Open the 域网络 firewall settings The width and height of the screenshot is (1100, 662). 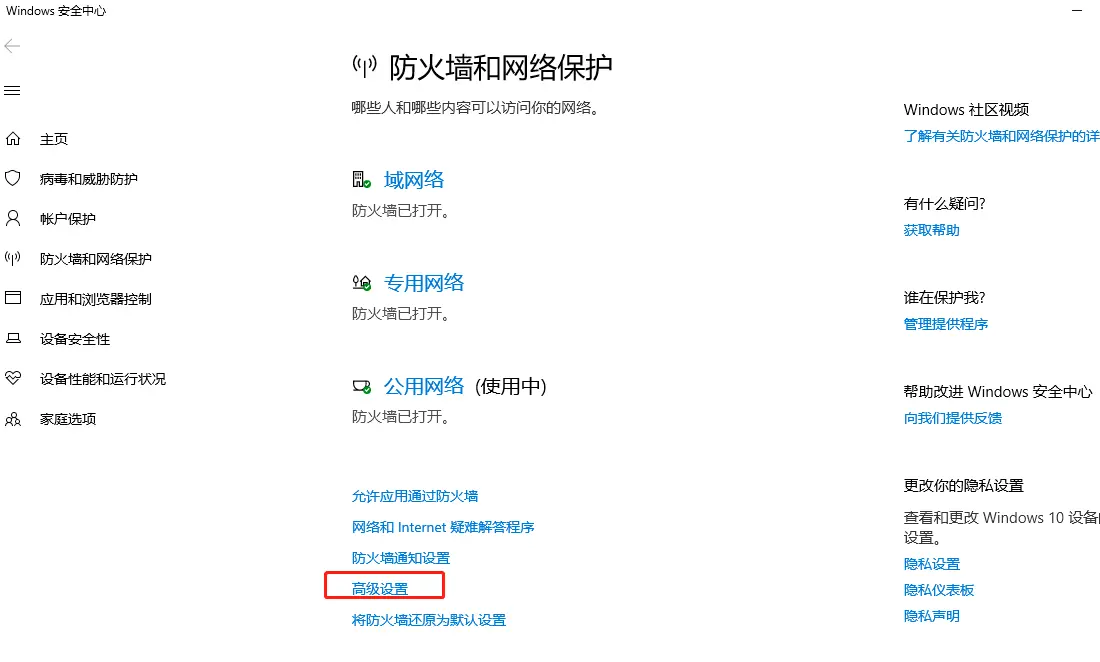click(414, 180)
